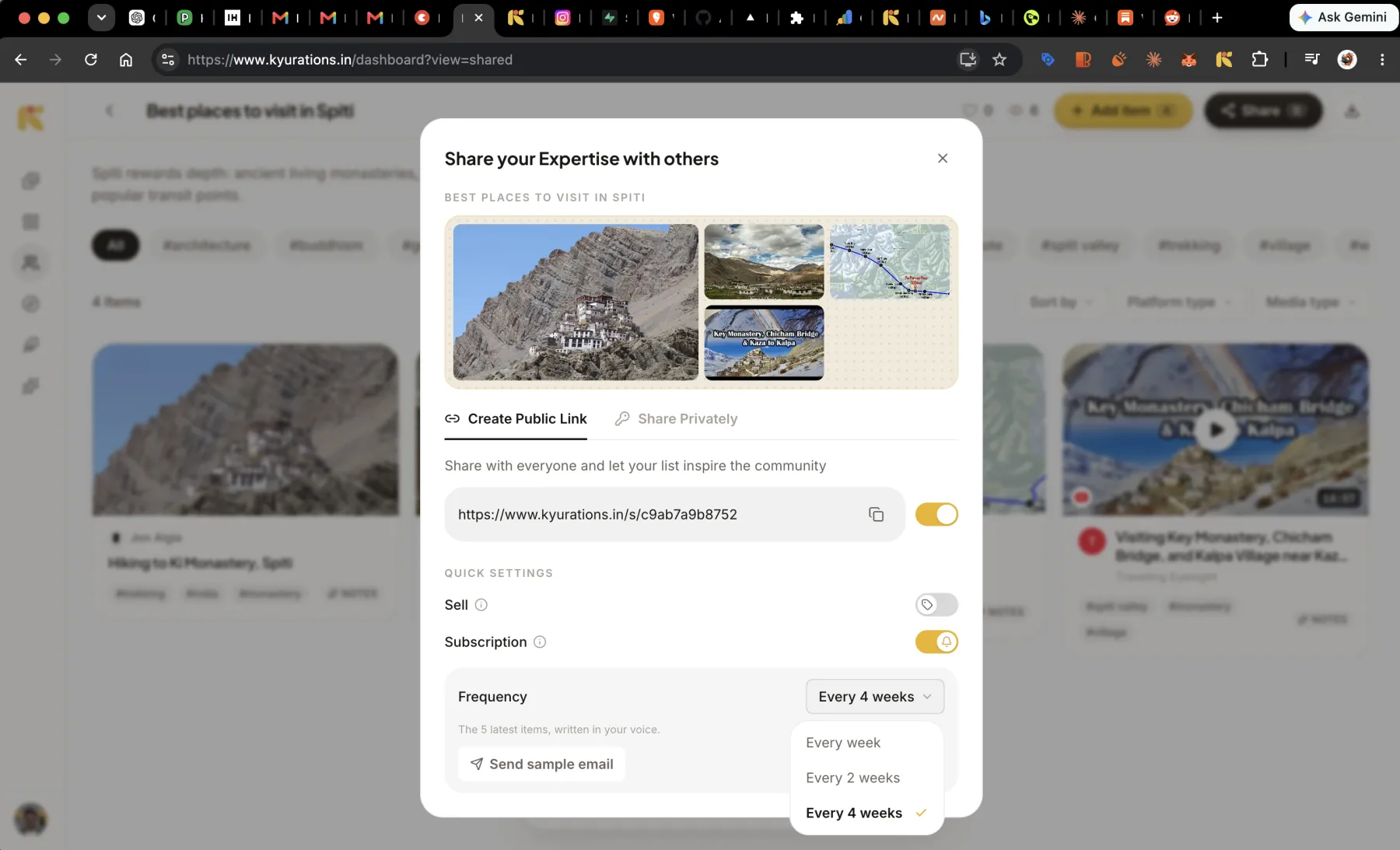The image size is (1400, 850).
Task: Open the valley landscape preview thumbnail
Action: 764,262
